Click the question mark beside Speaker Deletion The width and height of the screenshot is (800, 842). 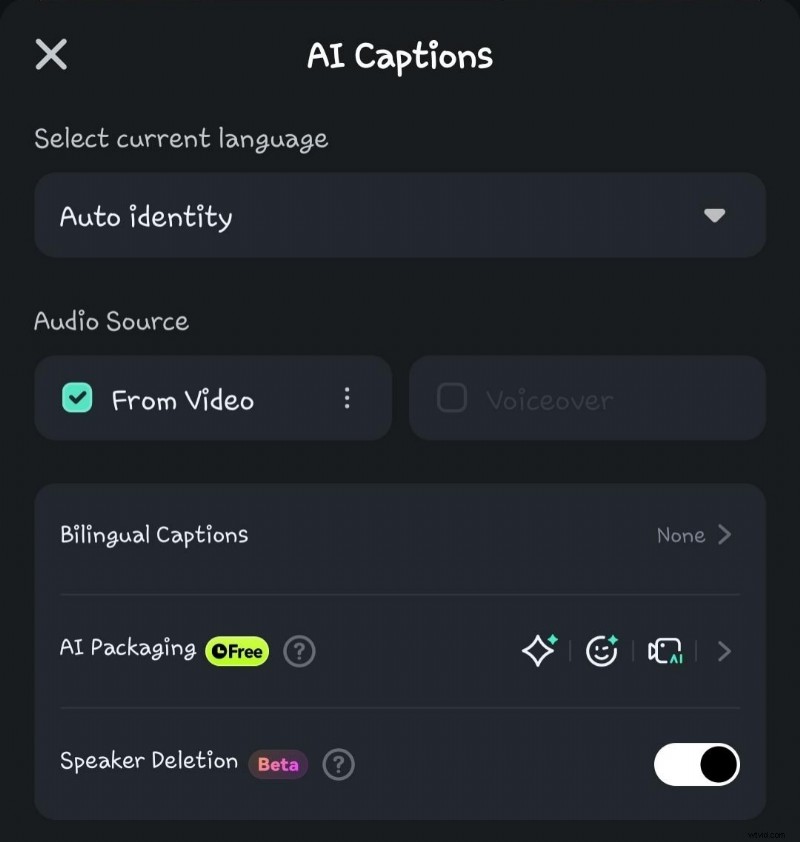click(338, 765)
